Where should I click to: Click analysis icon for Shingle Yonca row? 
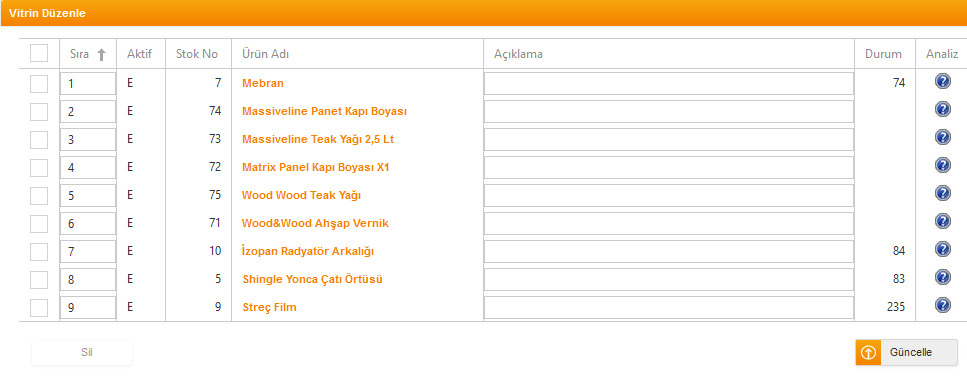pos(942,277)
